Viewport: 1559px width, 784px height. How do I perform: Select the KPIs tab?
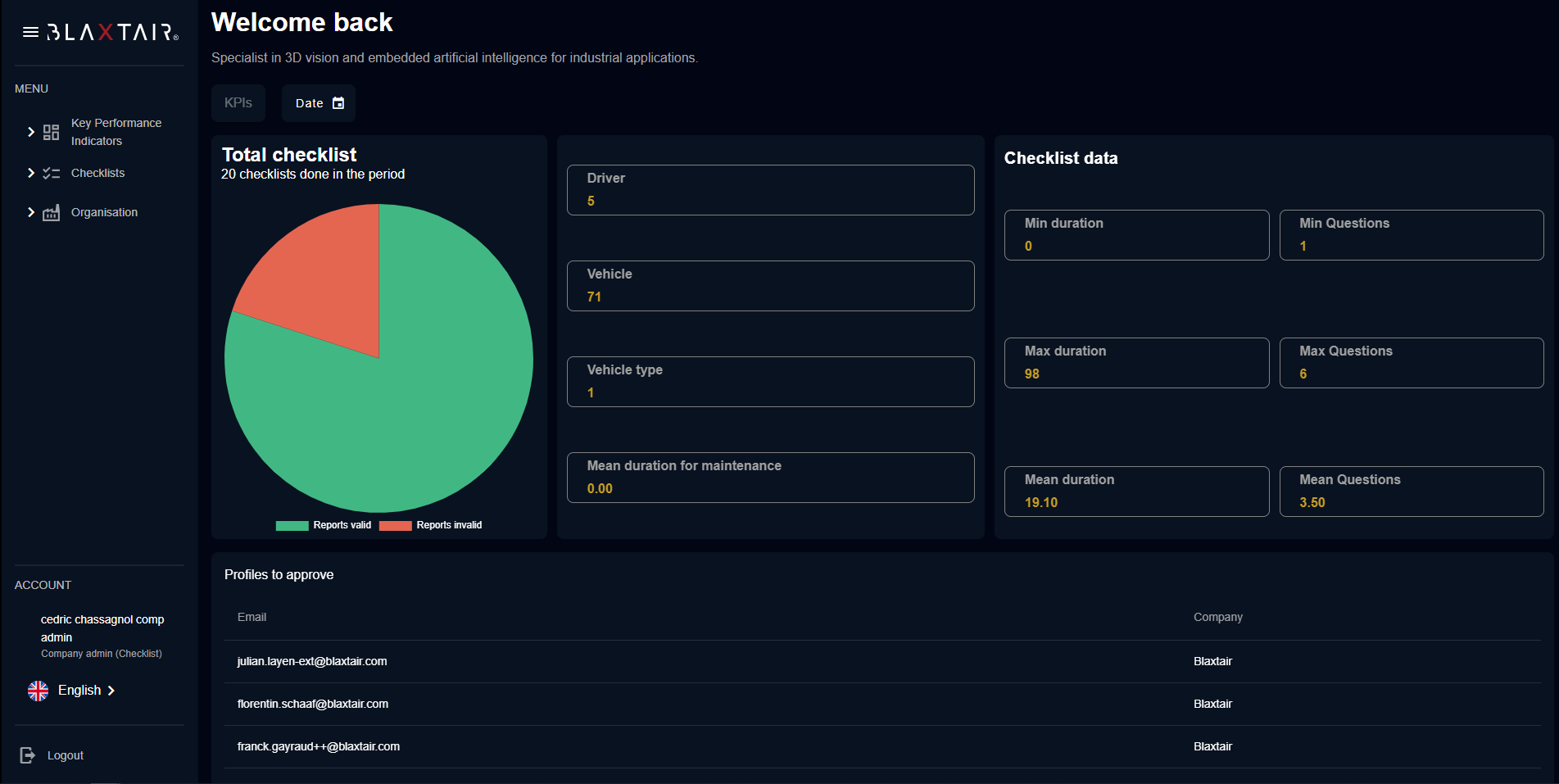(238, 103)
